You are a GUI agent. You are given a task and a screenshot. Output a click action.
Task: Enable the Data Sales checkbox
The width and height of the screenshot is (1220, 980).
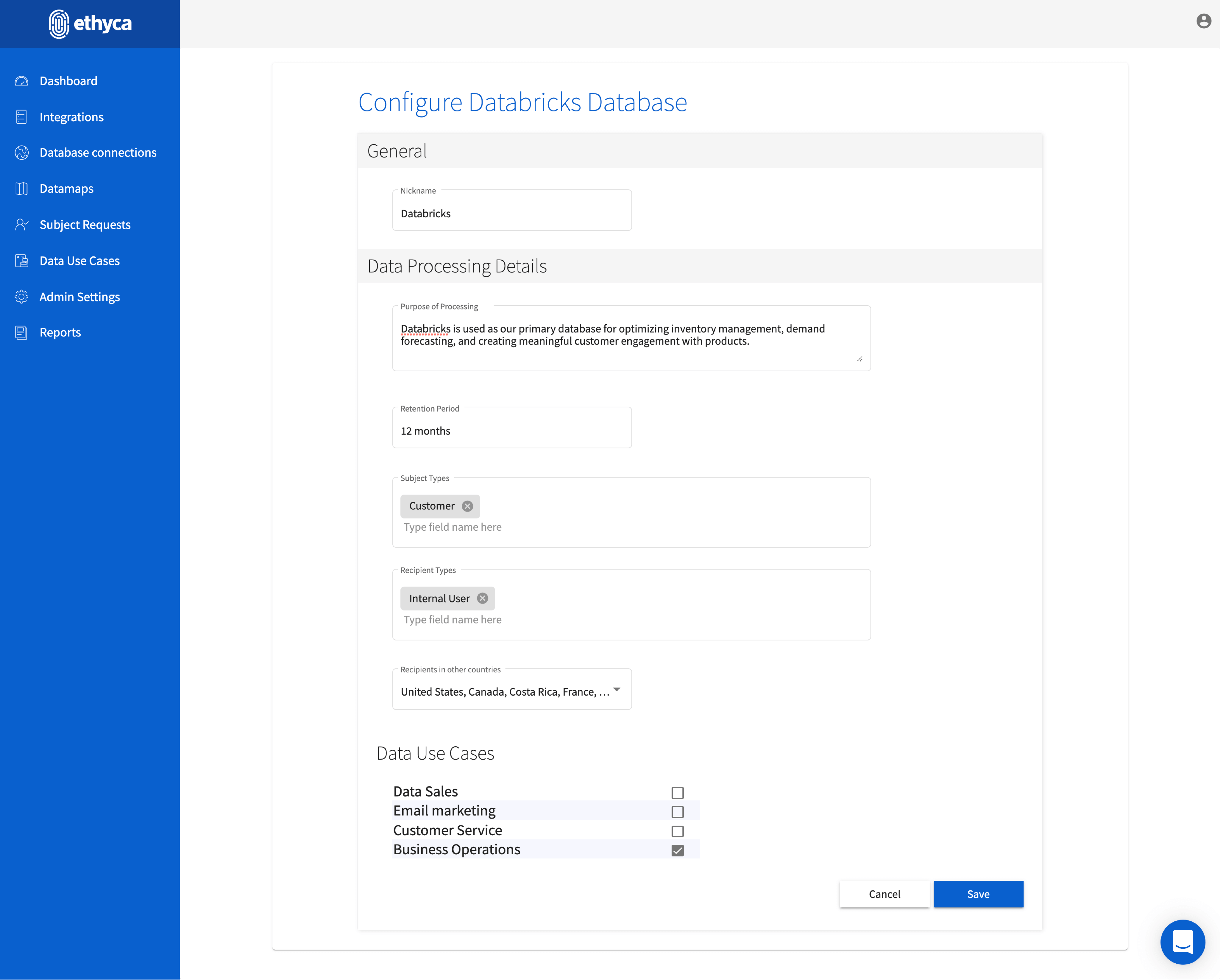click(677, 793)
